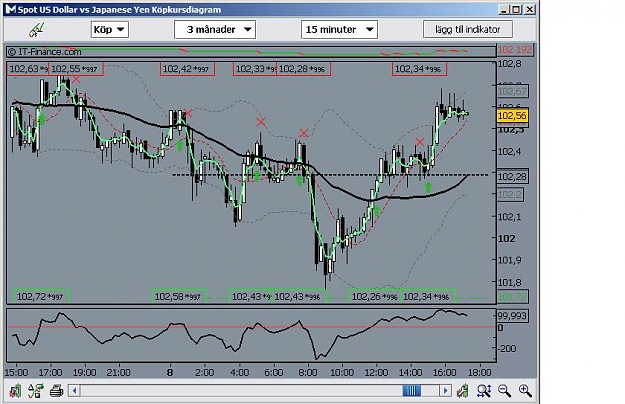Click the zoom-fit magnifier with arrows icon

(x=483, y=391)
